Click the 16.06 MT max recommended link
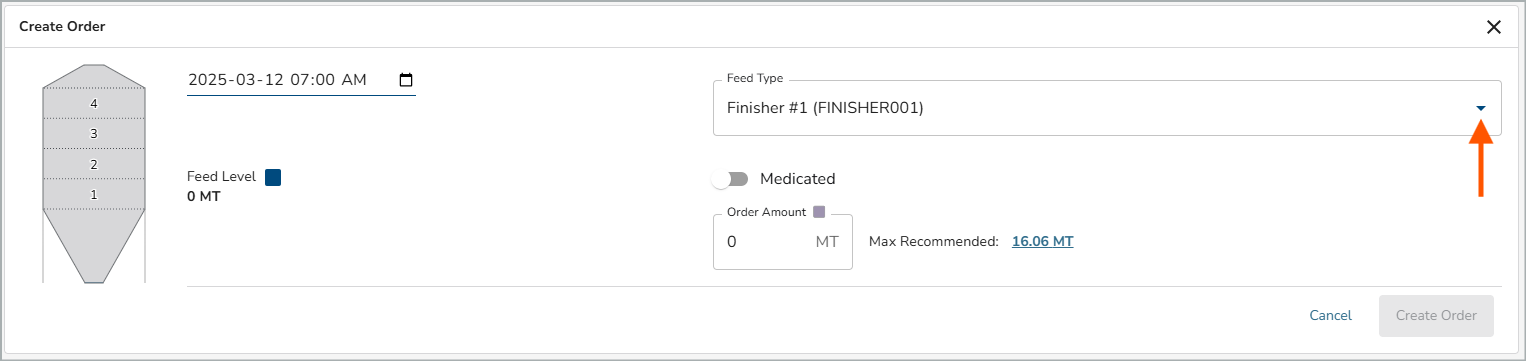This screenshot has width=1526, height=361. tap(1042, 242)
